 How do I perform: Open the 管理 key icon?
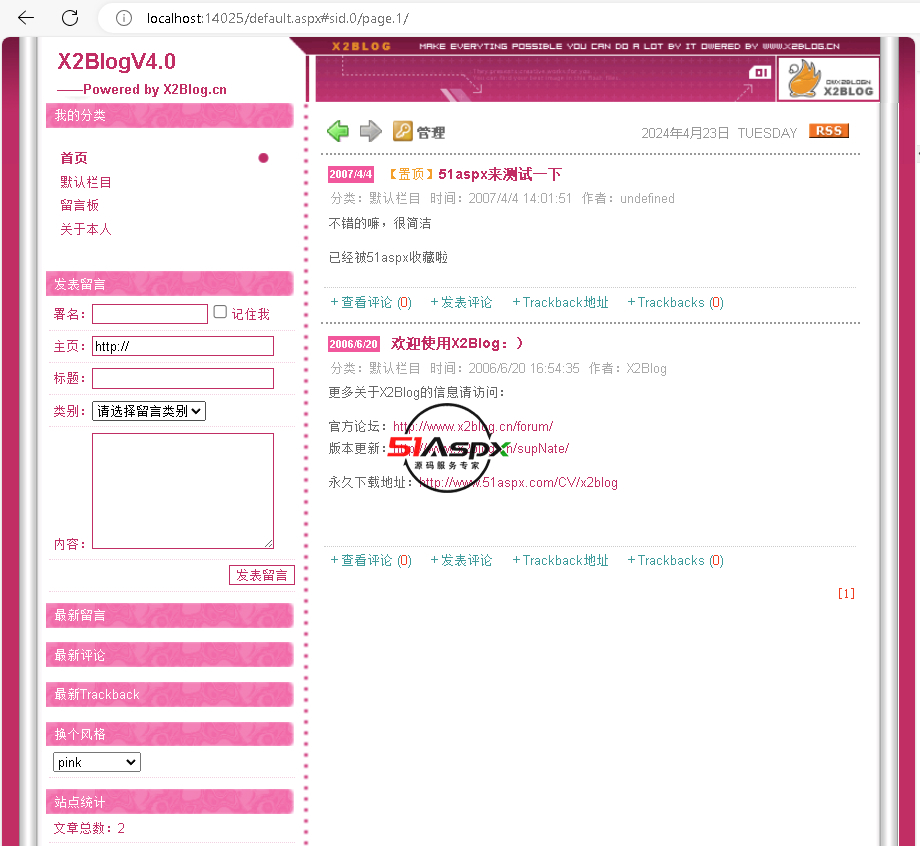(x=402, y=131)
